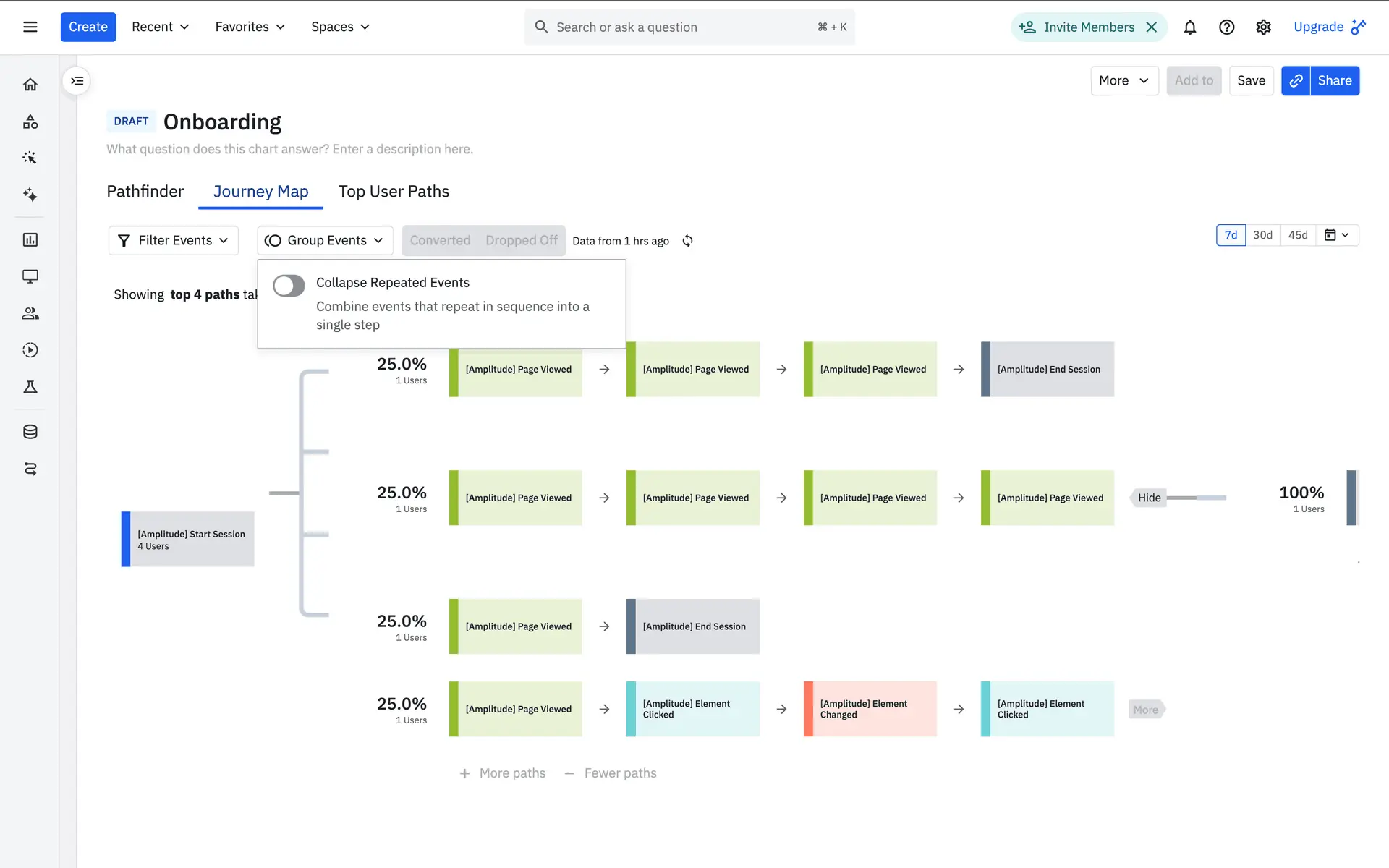Open the hamburger main menu
The width and height of the screenshot is (1389, 868).
30,27
